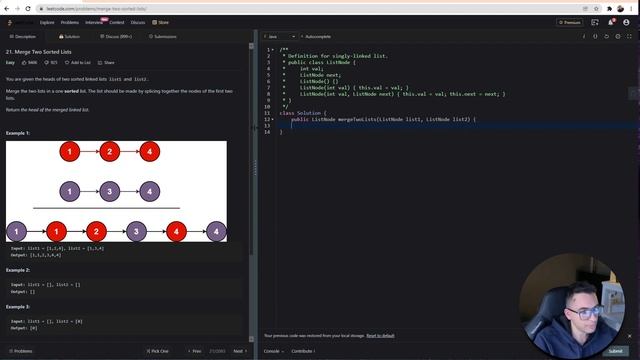Click the browser forward arrow
This screenshot has width=640, height=360.
tap(17, 9)
